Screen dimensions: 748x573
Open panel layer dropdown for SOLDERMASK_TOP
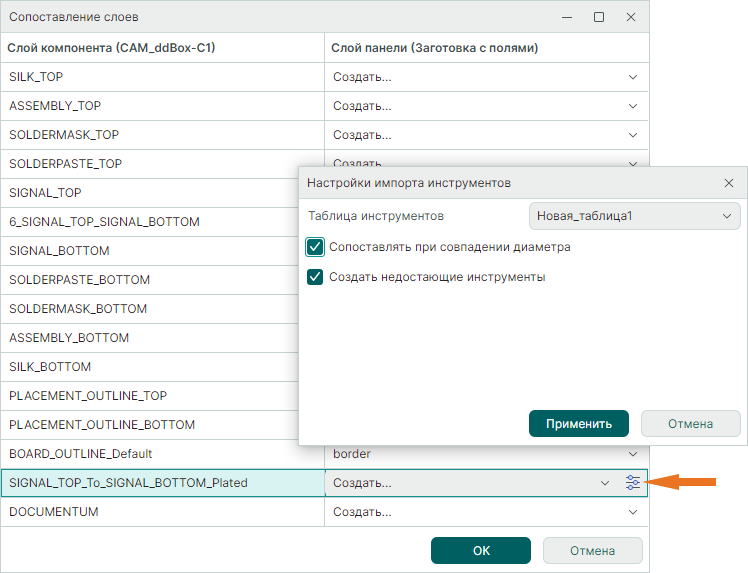pyautogui.click(x=632, y=135)
